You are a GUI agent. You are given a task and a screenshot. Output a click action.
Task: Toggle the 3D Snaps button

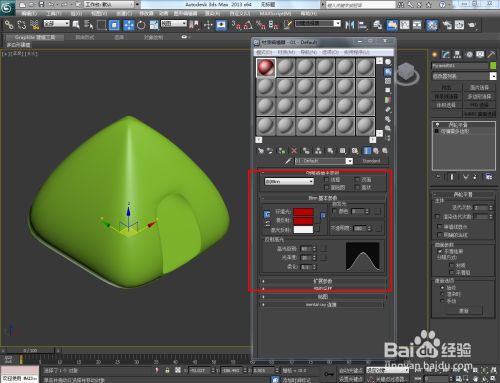(x=236, y=25)
